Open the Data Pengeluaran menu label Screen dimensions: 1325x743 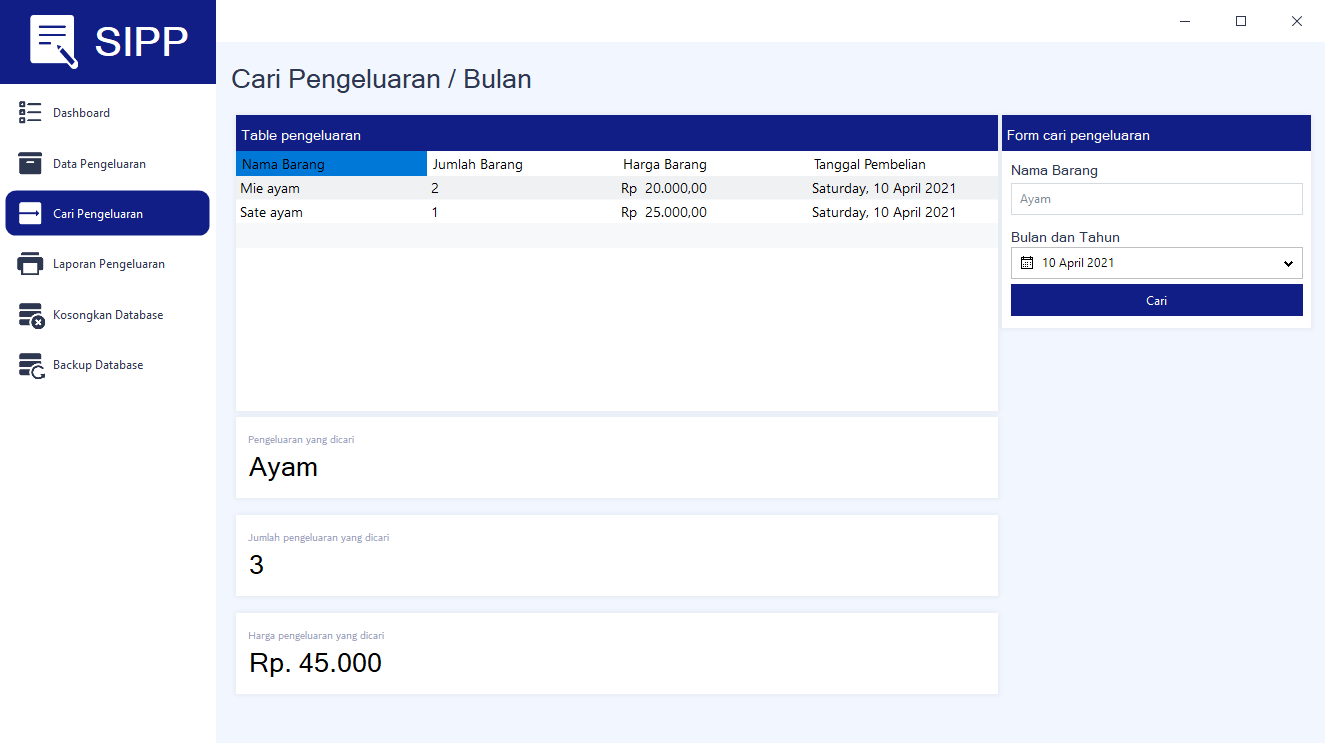99,164
